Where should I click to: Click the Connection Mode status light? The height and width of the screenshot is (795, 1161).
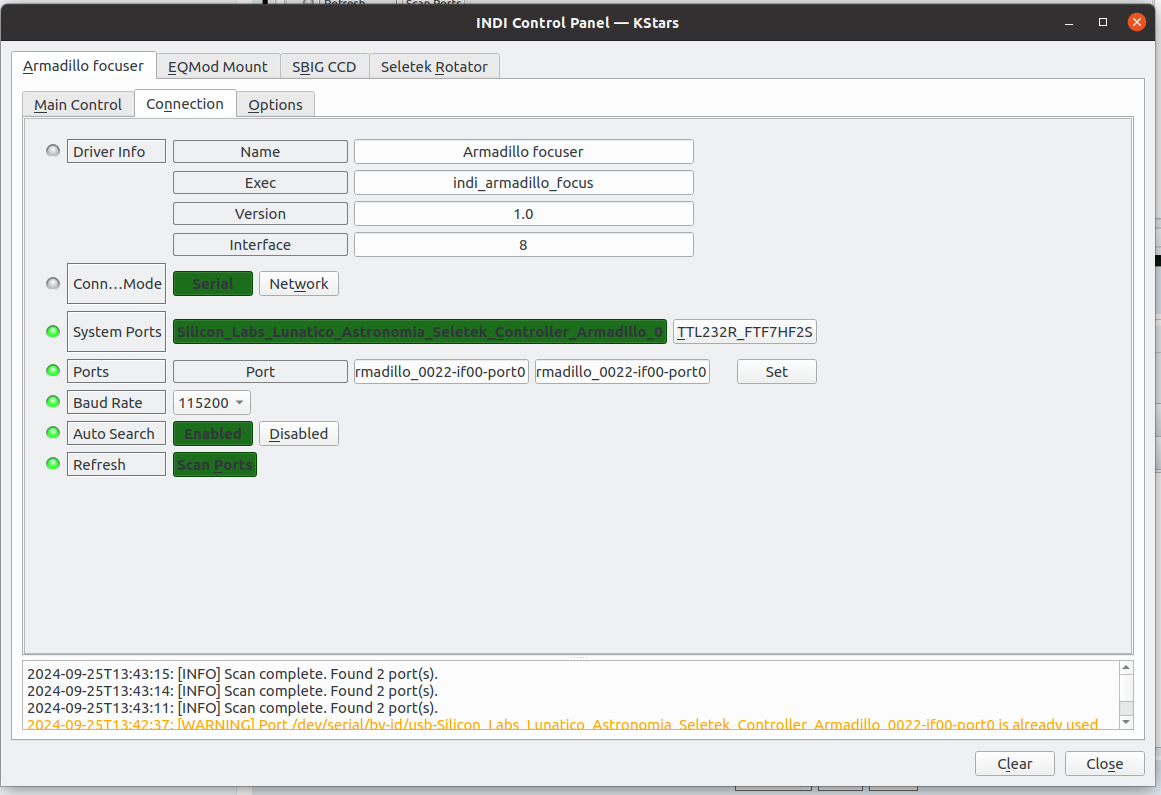tap(53, 284)
